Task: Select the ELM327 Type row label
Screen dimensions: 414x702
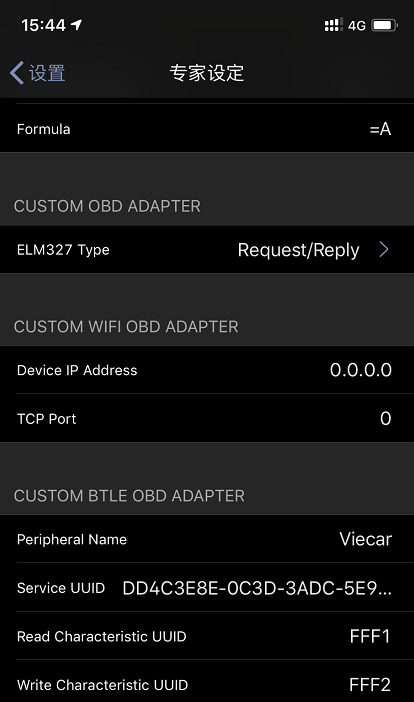Action: [63, 250]
